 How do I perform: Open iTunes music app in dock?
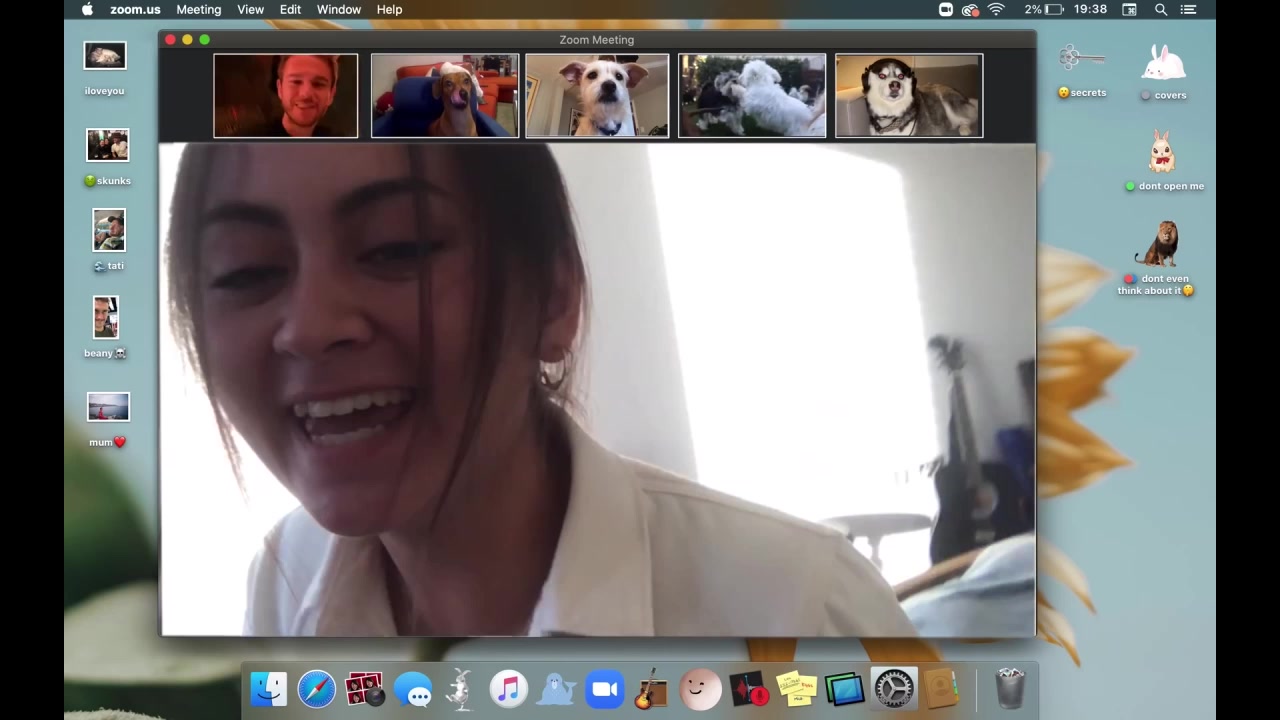click(x=508, y=689)
